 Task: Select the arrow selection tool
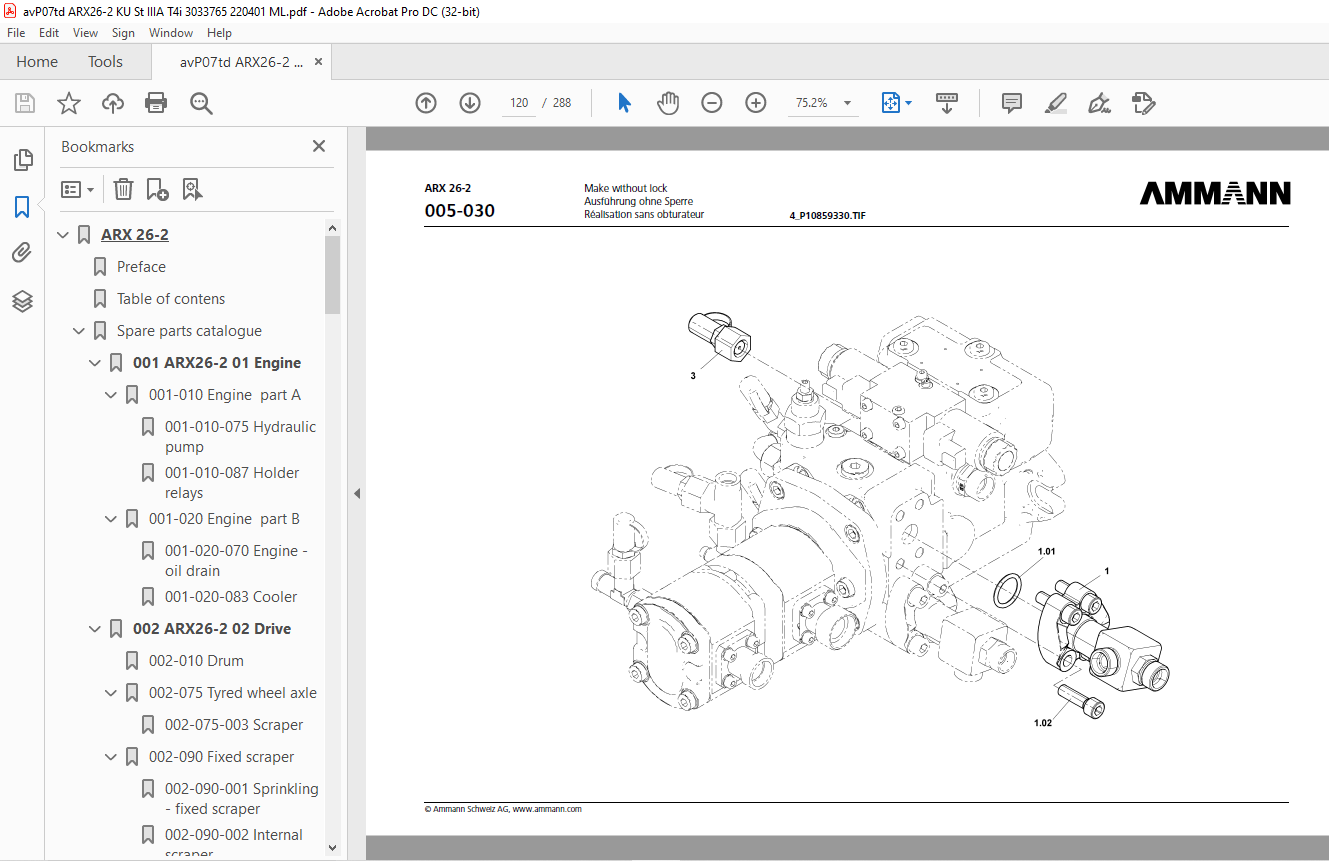coord(625,103)
